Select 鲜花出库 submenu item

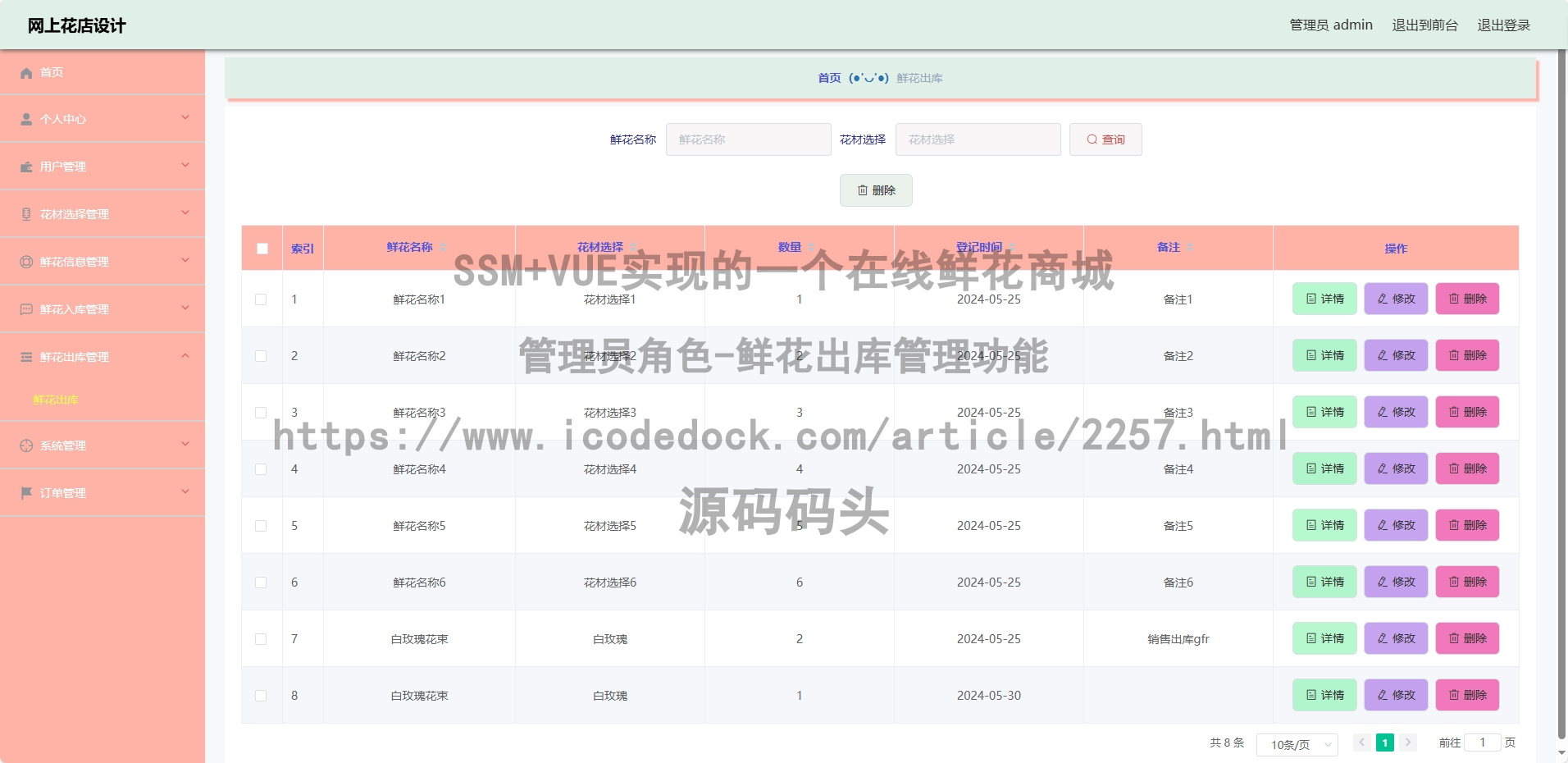pyautogui.click(x=56, y=400)
